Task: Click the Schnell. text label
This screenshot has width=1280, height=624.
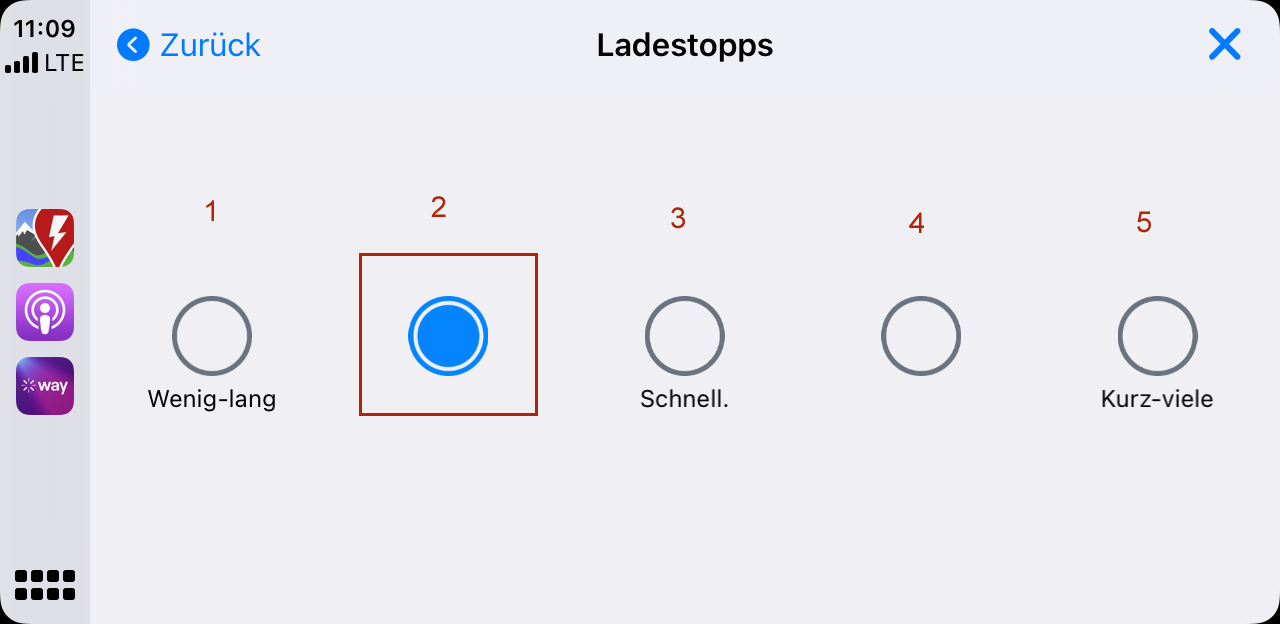Action: click(x=685, y=400)
